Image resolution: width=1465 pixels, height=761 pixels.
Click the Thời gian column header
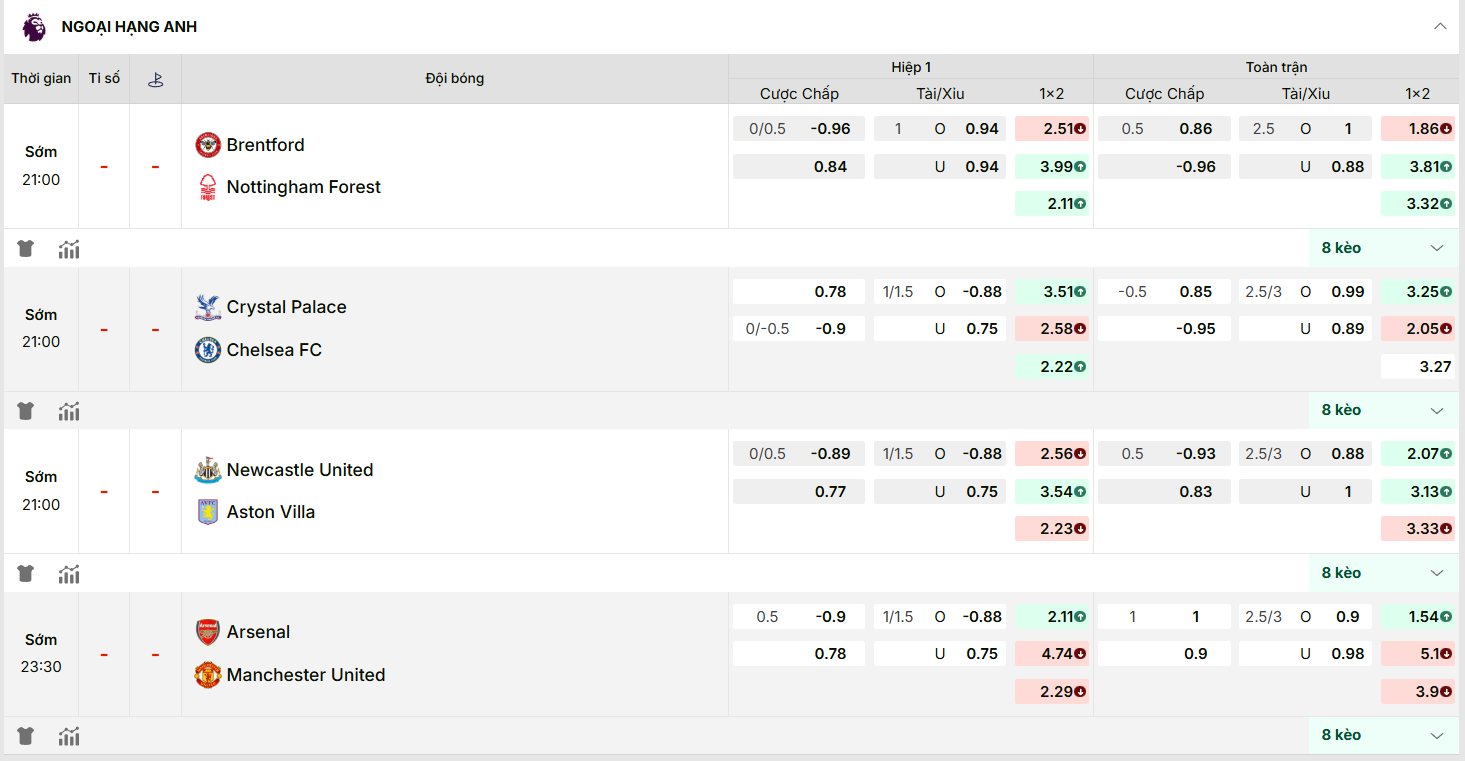pos(41,78)
